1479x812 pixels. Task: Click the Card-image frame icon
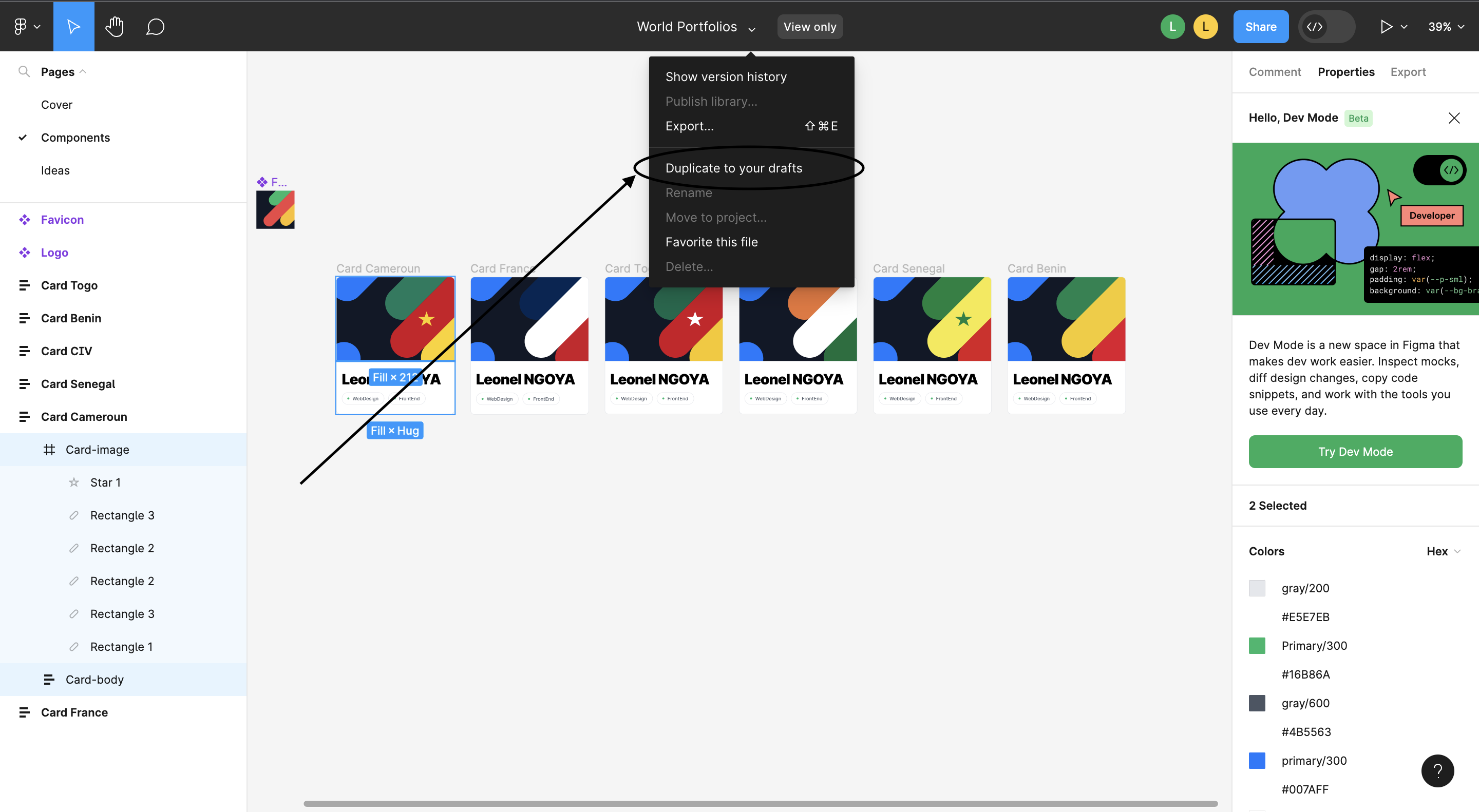click(49, 449)
